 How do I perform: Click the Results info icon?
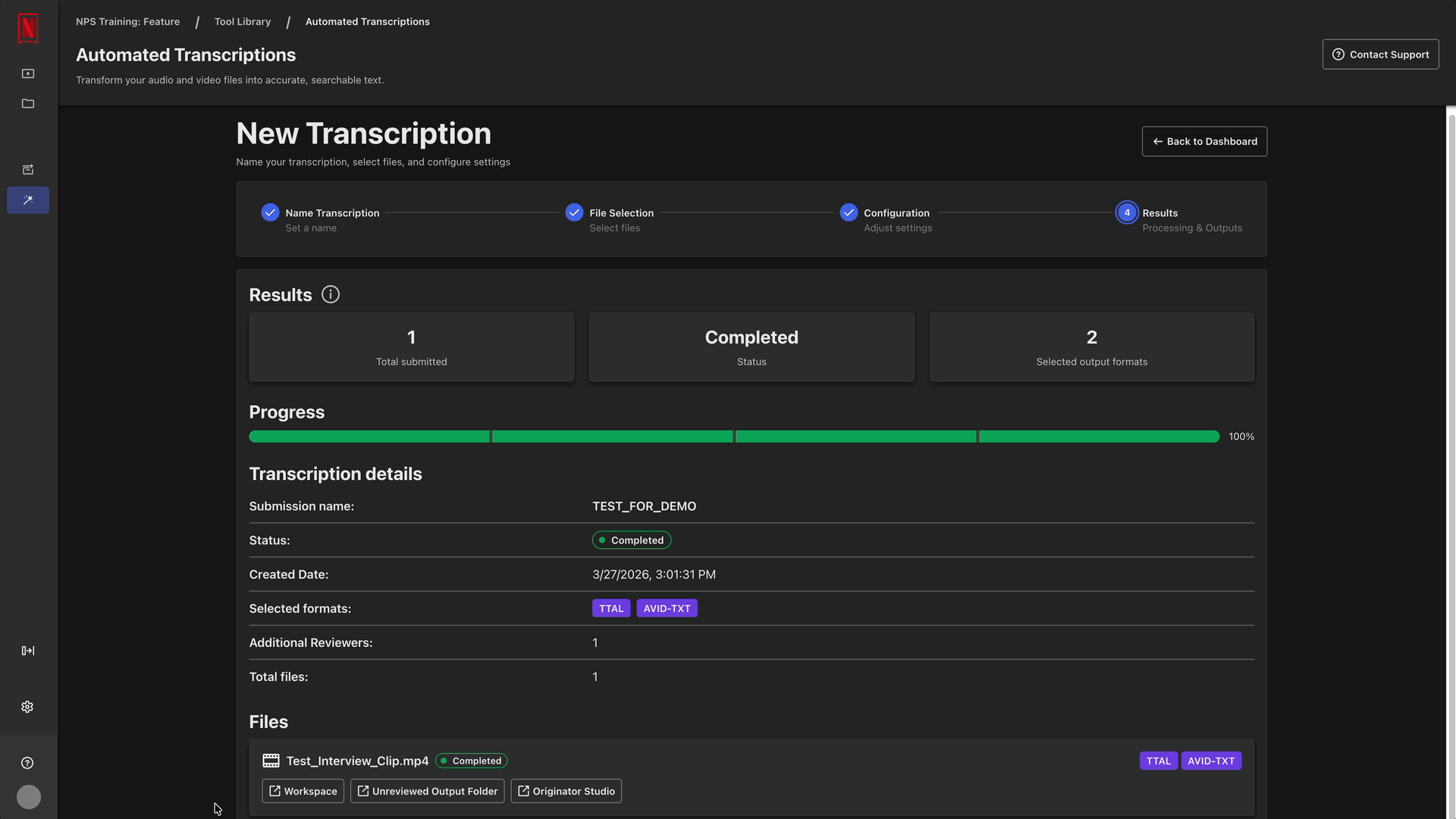[x=331, y=294]
